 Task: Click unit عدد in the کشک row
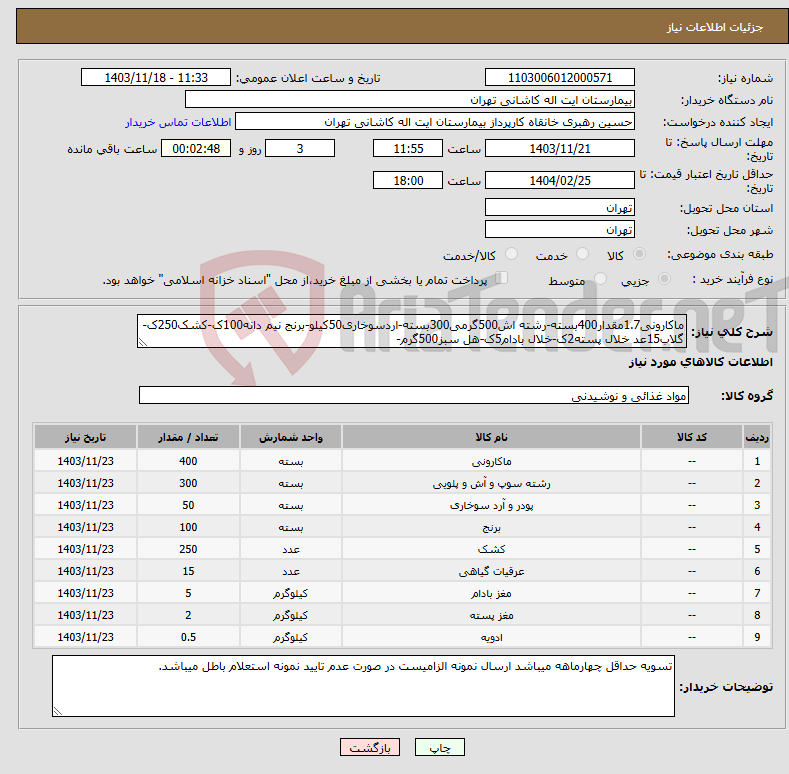(x=291, y=549)
